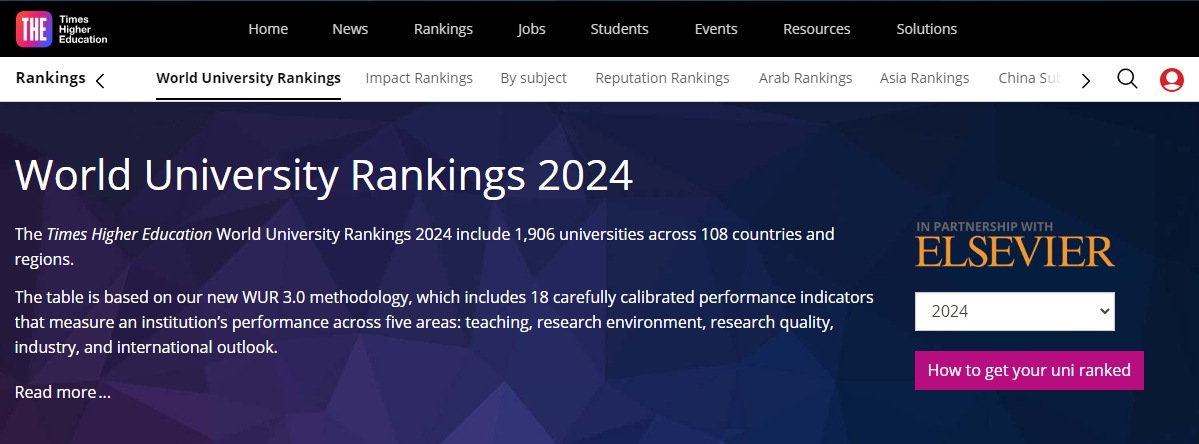This screenshot has width=1199, height=444.
Task: Open the News menu item
Action: coord(350,29)
